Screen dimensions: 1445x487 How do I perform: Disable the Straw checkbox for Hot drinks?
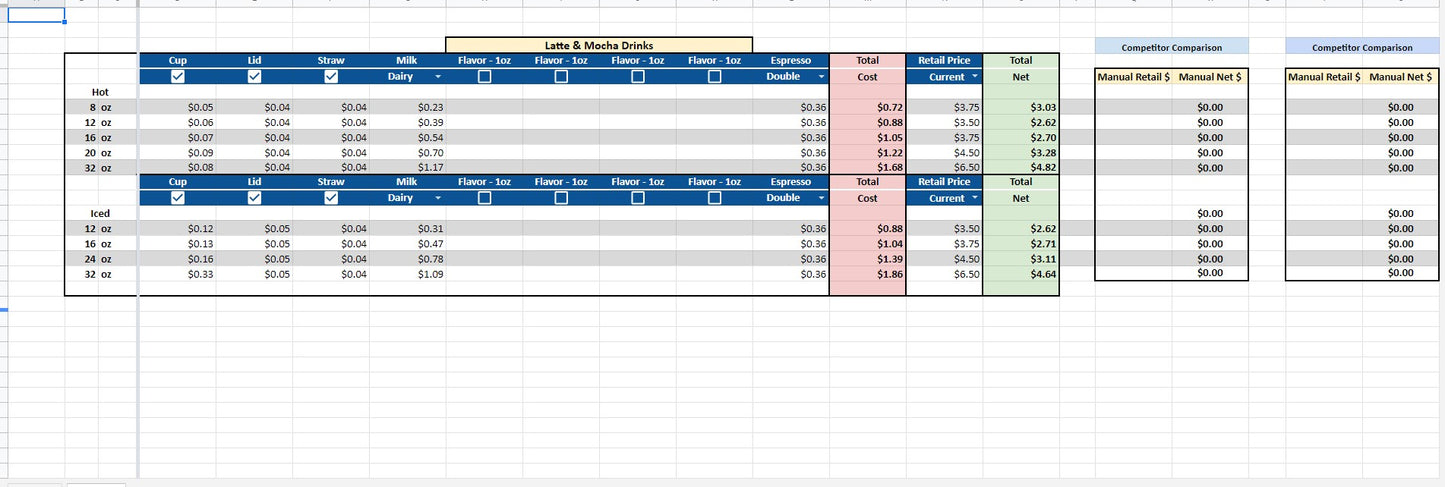pos(331,77)
